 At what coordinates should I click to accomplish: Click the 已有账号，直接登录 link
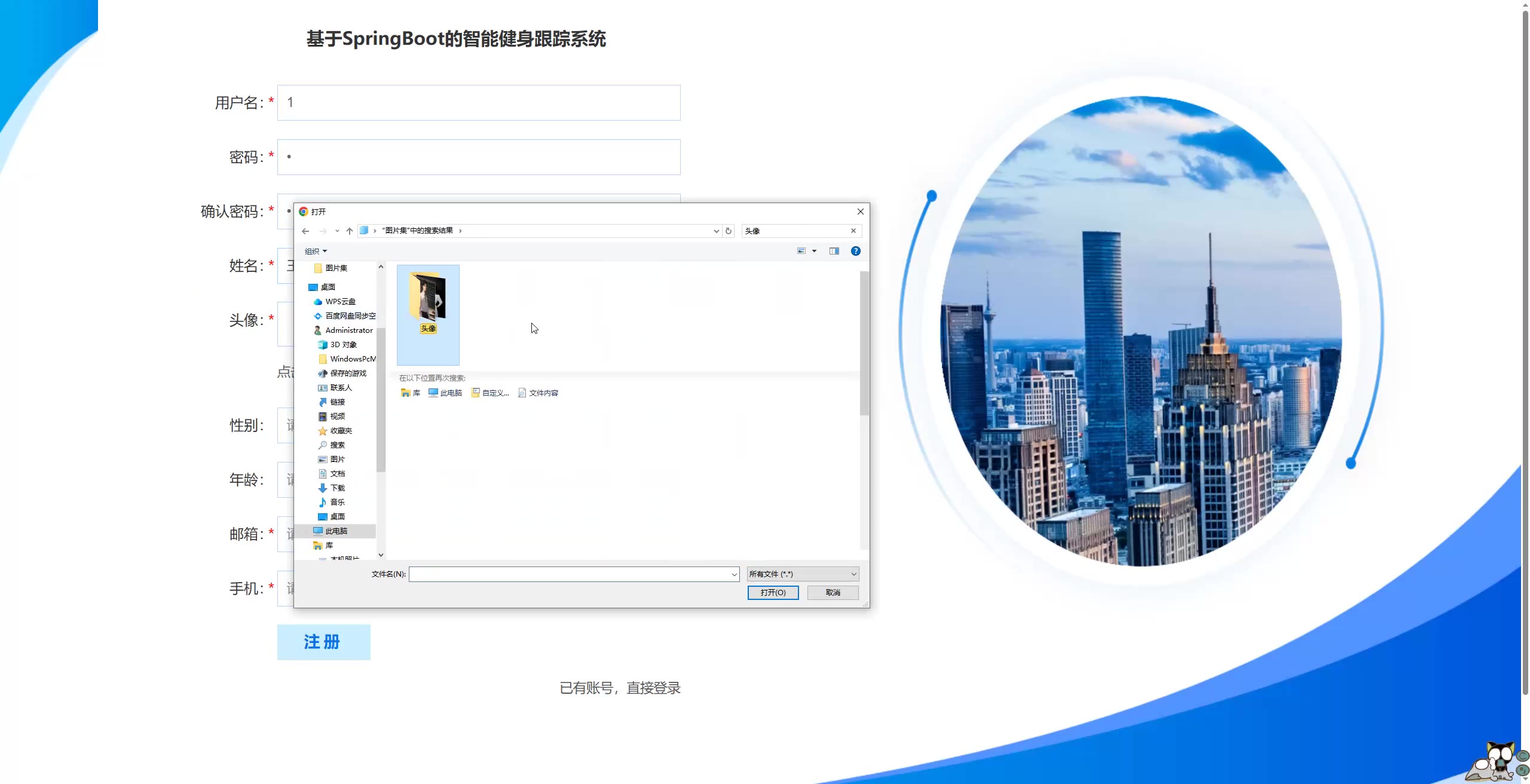click(x=620, y=688)
